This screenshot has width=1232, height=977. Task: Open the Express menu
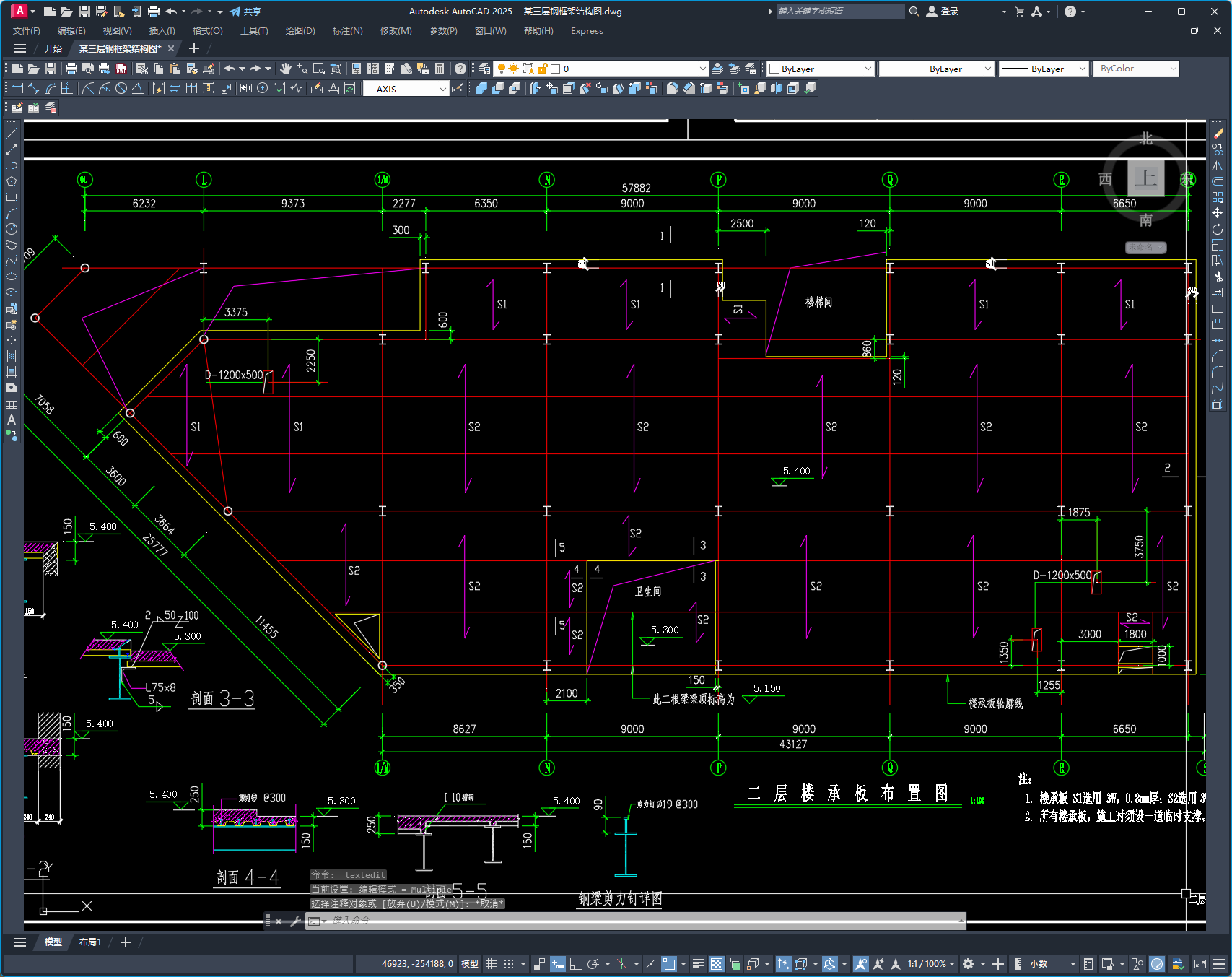(587, 31)
